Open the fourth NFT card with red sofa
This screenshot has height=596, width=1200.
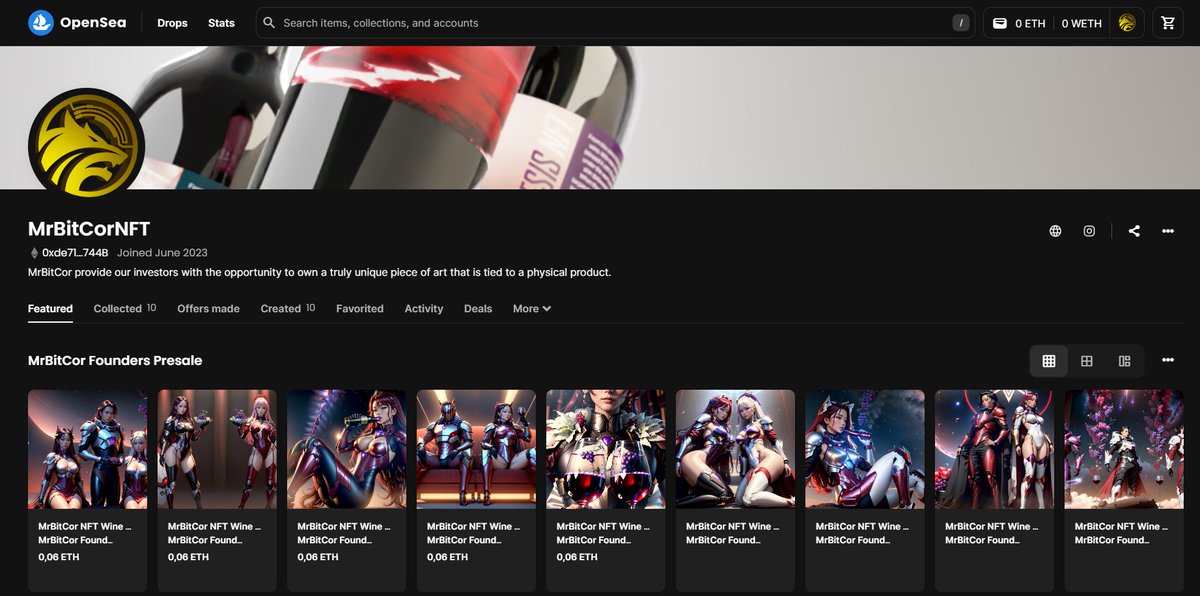tap(476, 490)
